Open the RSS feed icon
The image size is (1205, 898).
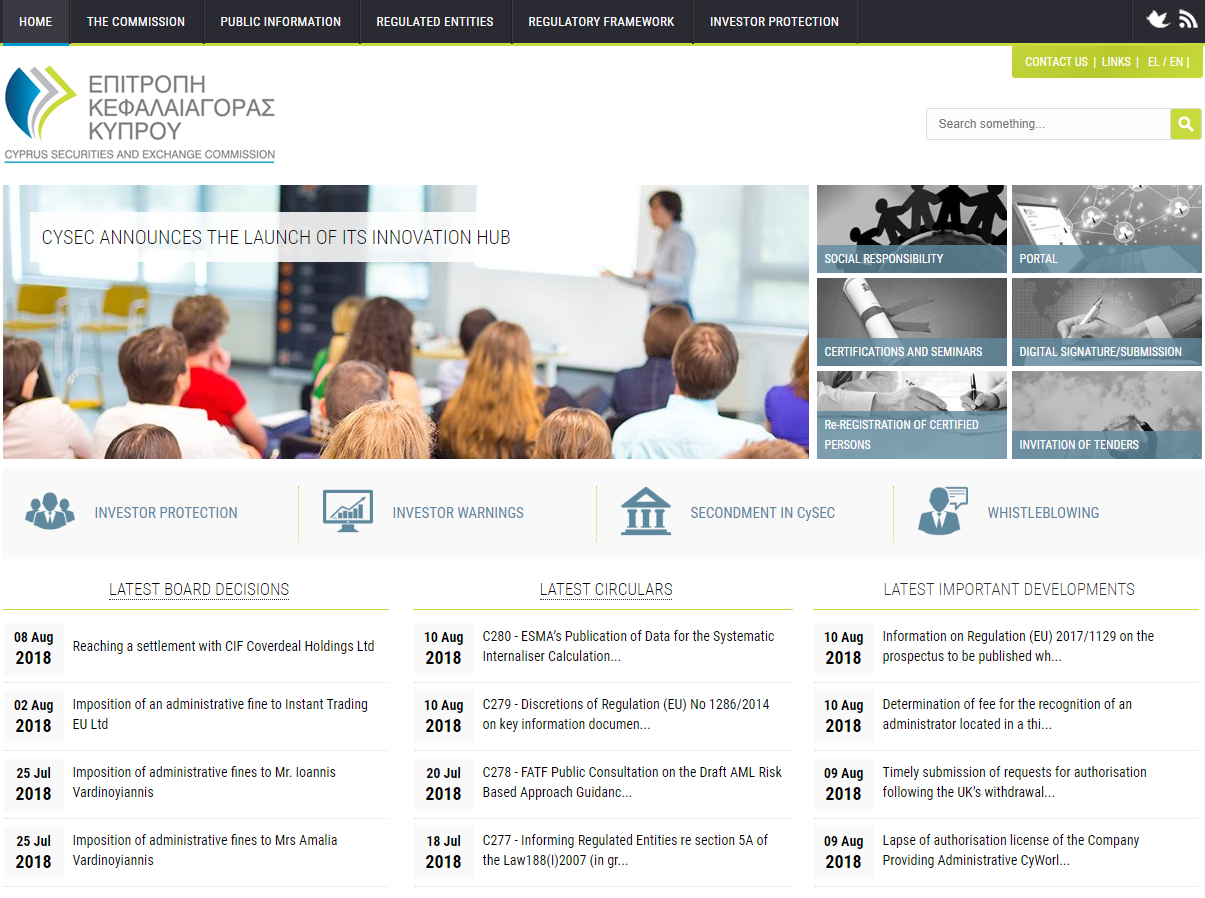(1187, 20)
